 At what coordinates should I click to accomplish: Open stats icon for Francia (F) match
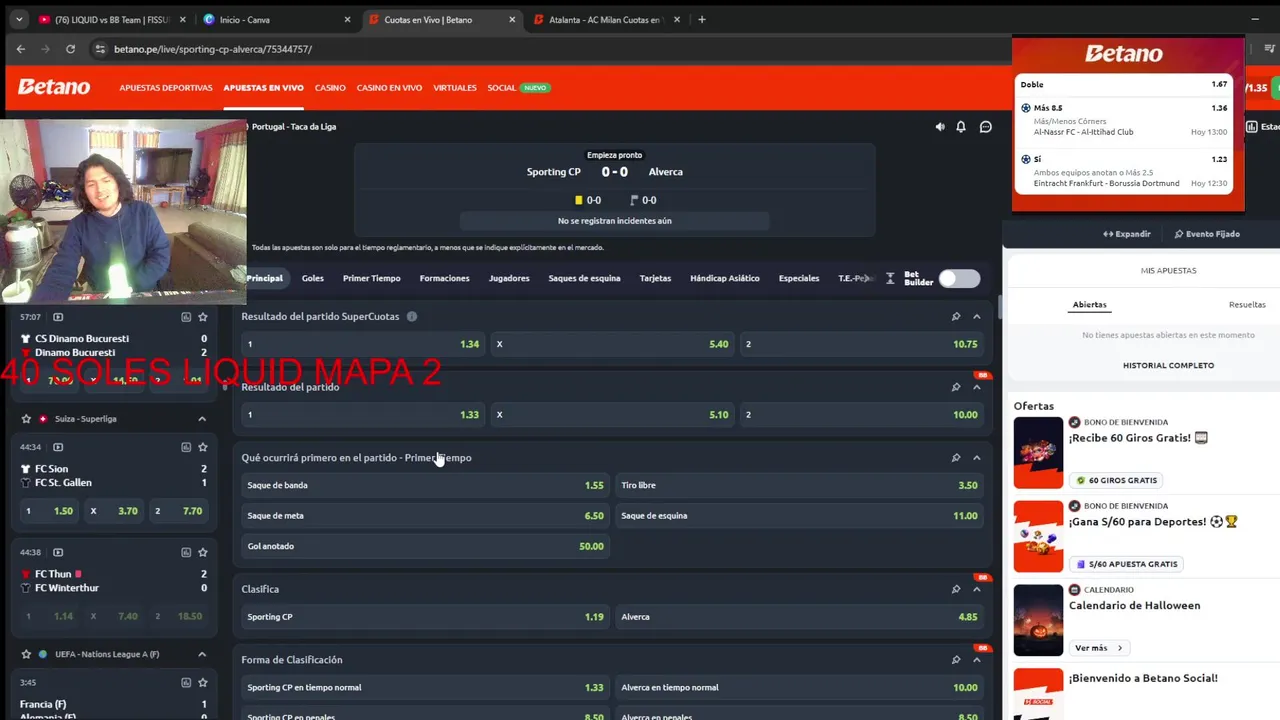(x=186, y=682)
